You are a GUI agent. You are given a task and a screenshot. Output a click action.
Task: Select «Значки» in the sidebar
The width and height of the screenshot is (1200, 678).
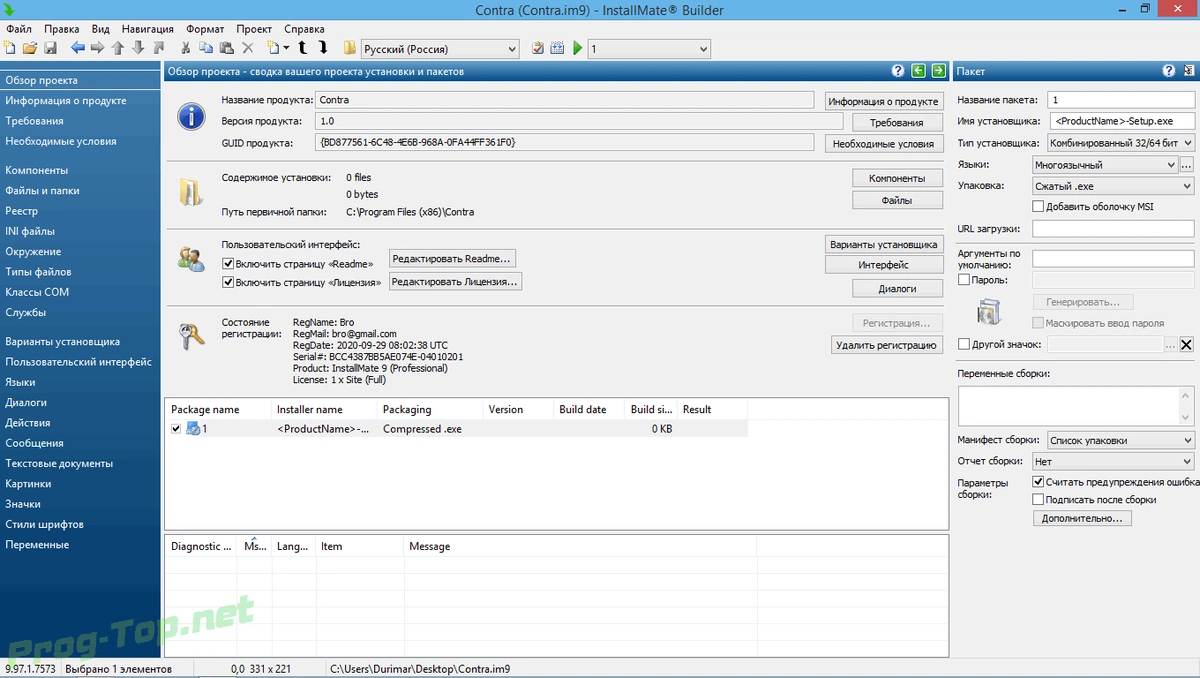[x=24, y=504]
